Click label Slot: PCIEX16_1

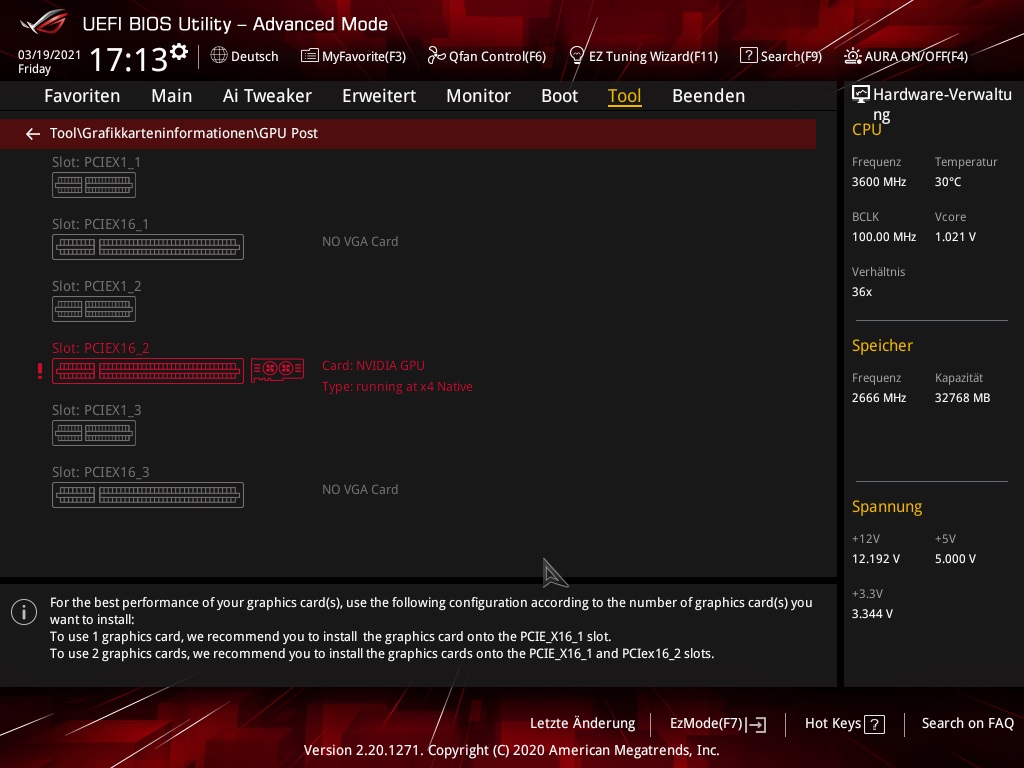pos(100,224)
